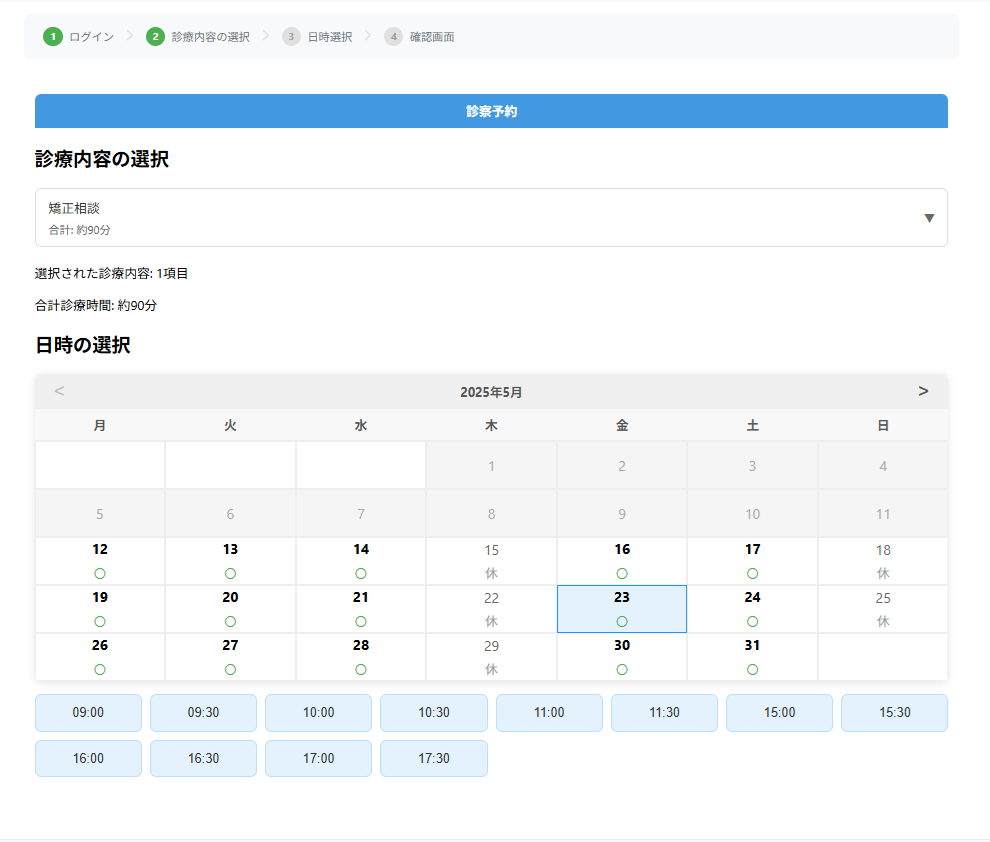Go to previous month in calendar
990x842 pixels.
coord(59,391)
